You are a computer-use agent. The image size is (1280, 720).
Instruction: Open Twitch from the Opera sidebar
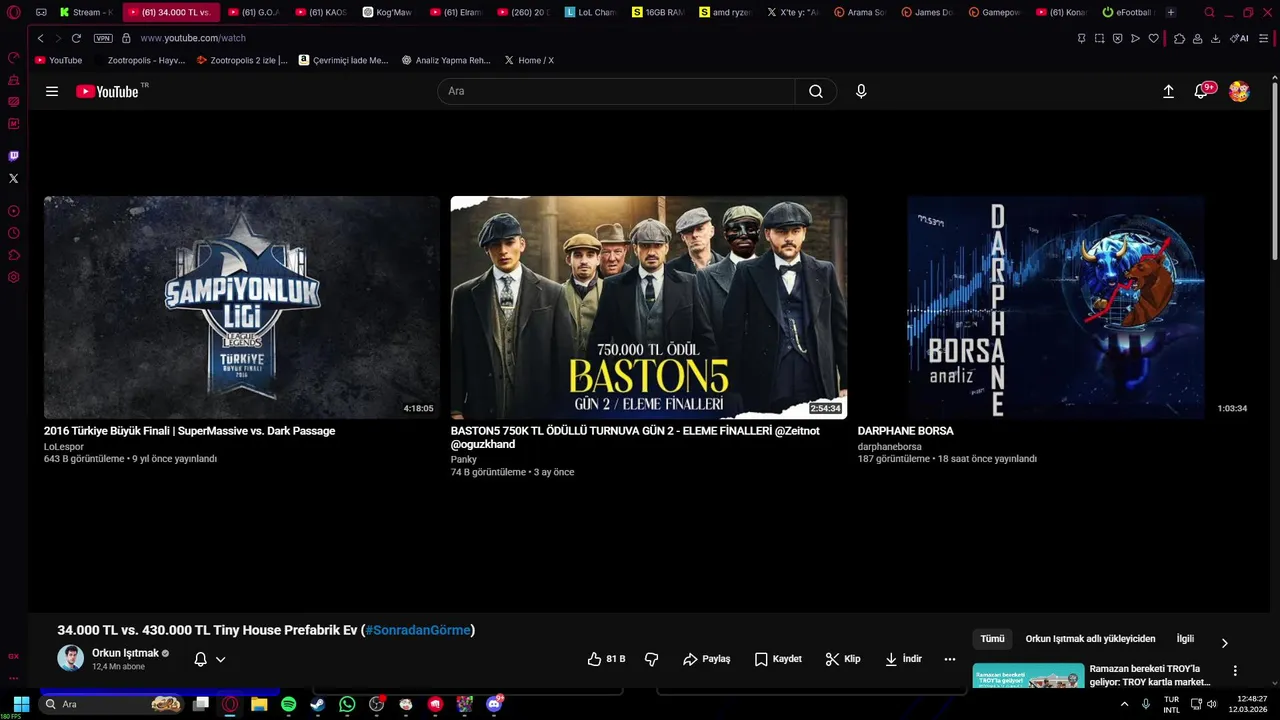(x=13, y=156)
